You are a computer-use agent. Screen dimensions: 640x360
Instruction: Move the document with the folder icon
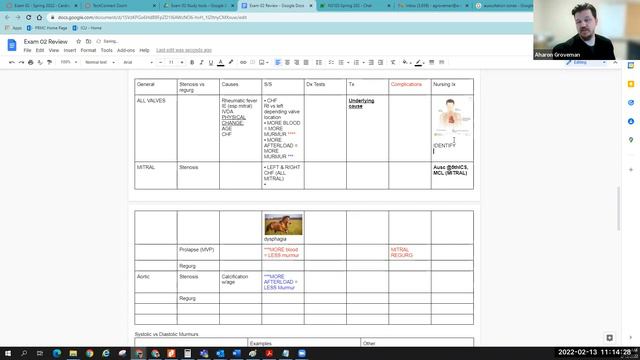[88, 41]
